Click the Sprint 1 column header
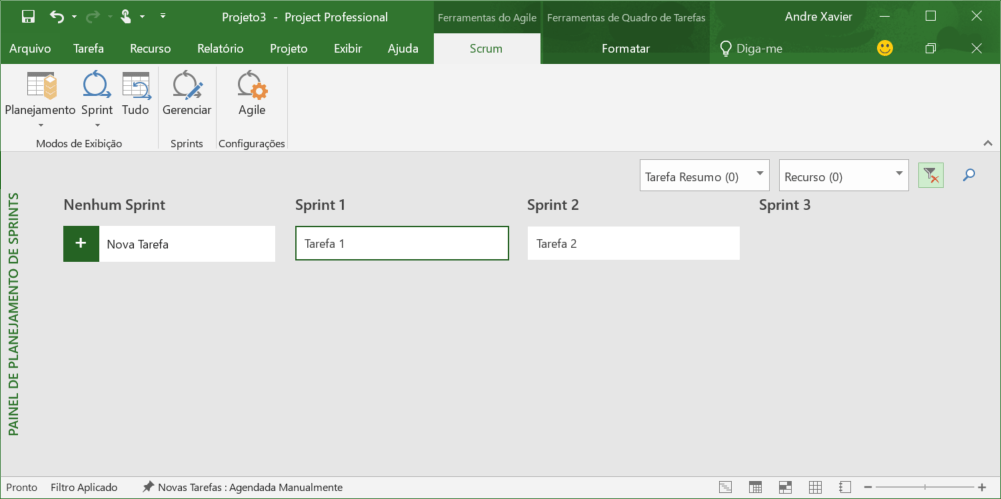The image size is (1001, 499). click(321, 205)
